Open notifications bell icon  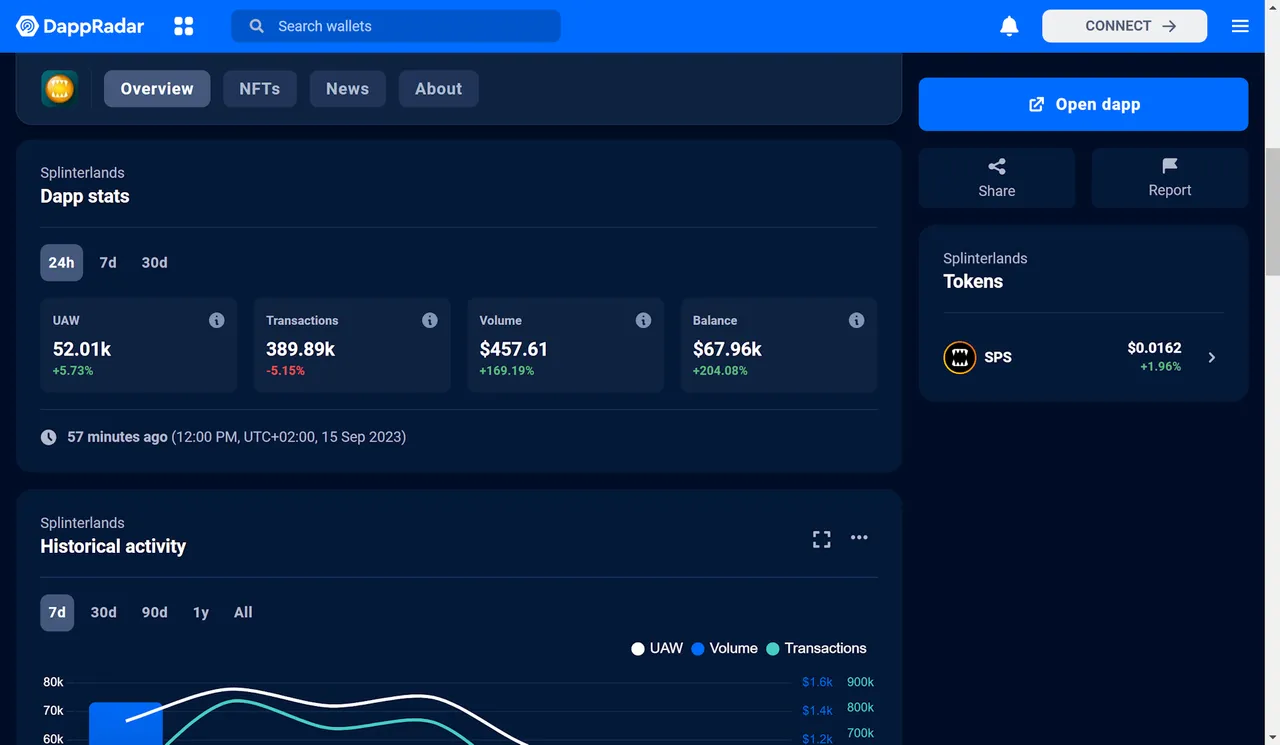(x=1009, y=26)
